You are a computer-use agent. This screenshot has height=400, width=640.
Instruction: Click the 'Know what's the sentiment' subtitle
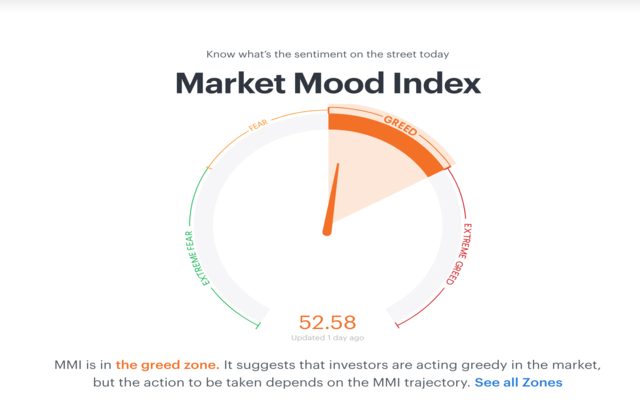tap(327, 54)
